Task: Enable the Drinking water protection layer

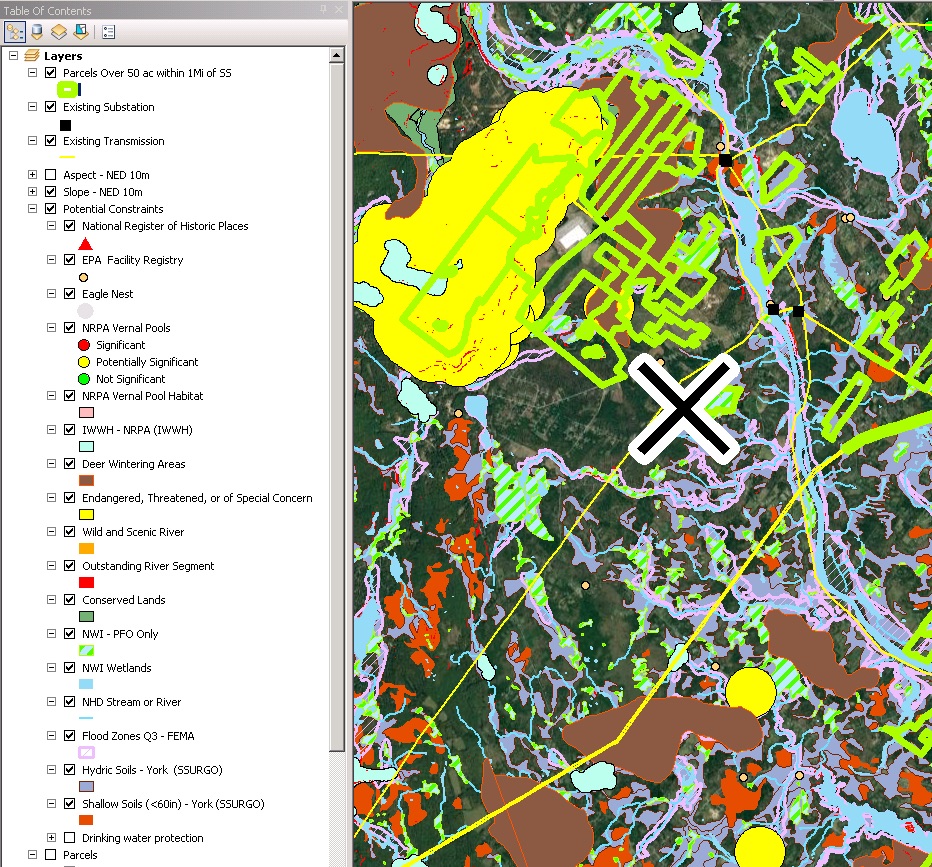Action: 70,837
